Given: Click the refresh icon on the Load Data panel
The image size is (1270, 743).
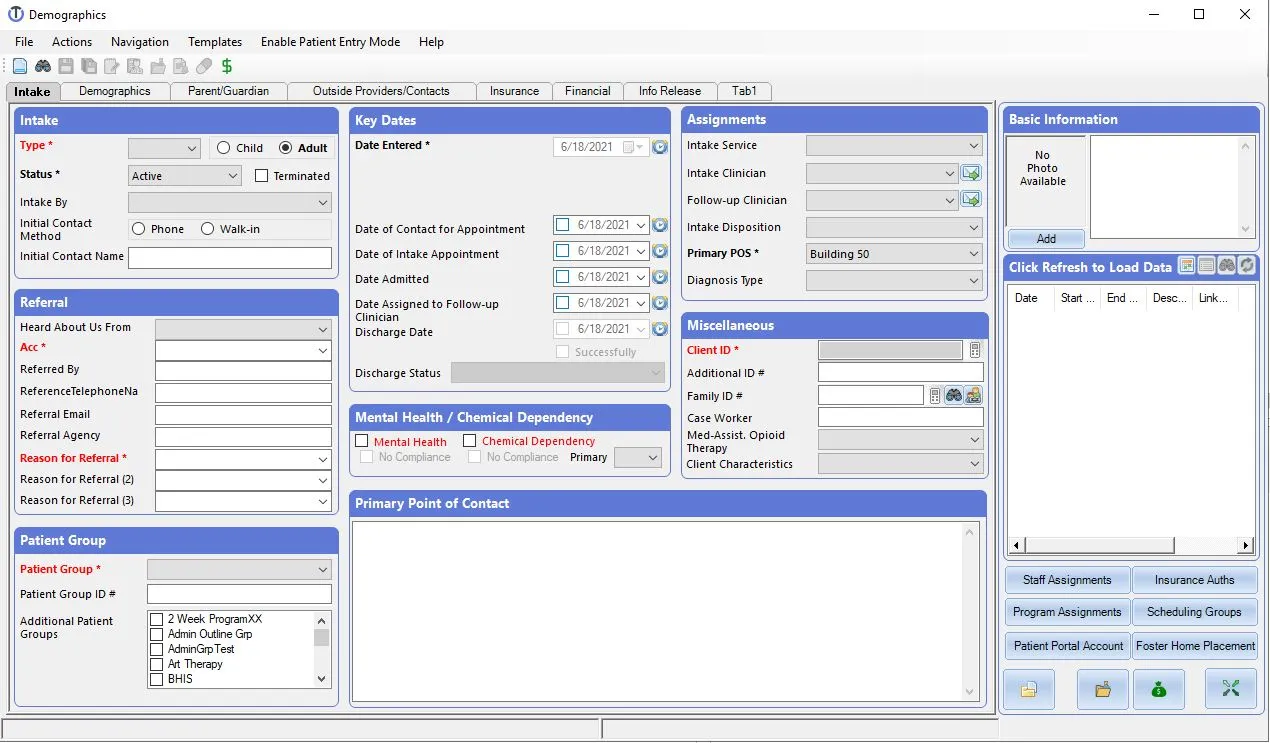Looking at the screenshot, I should pyautogui.click(x=1246, y=265).
